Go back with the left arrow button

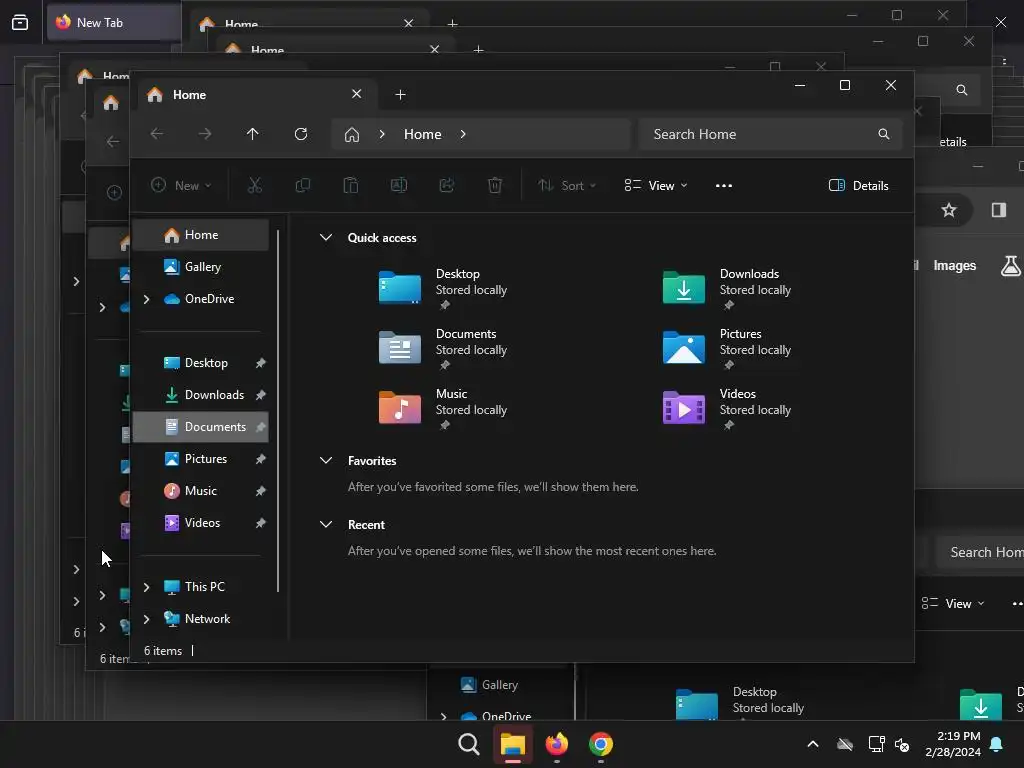(157, 134)
